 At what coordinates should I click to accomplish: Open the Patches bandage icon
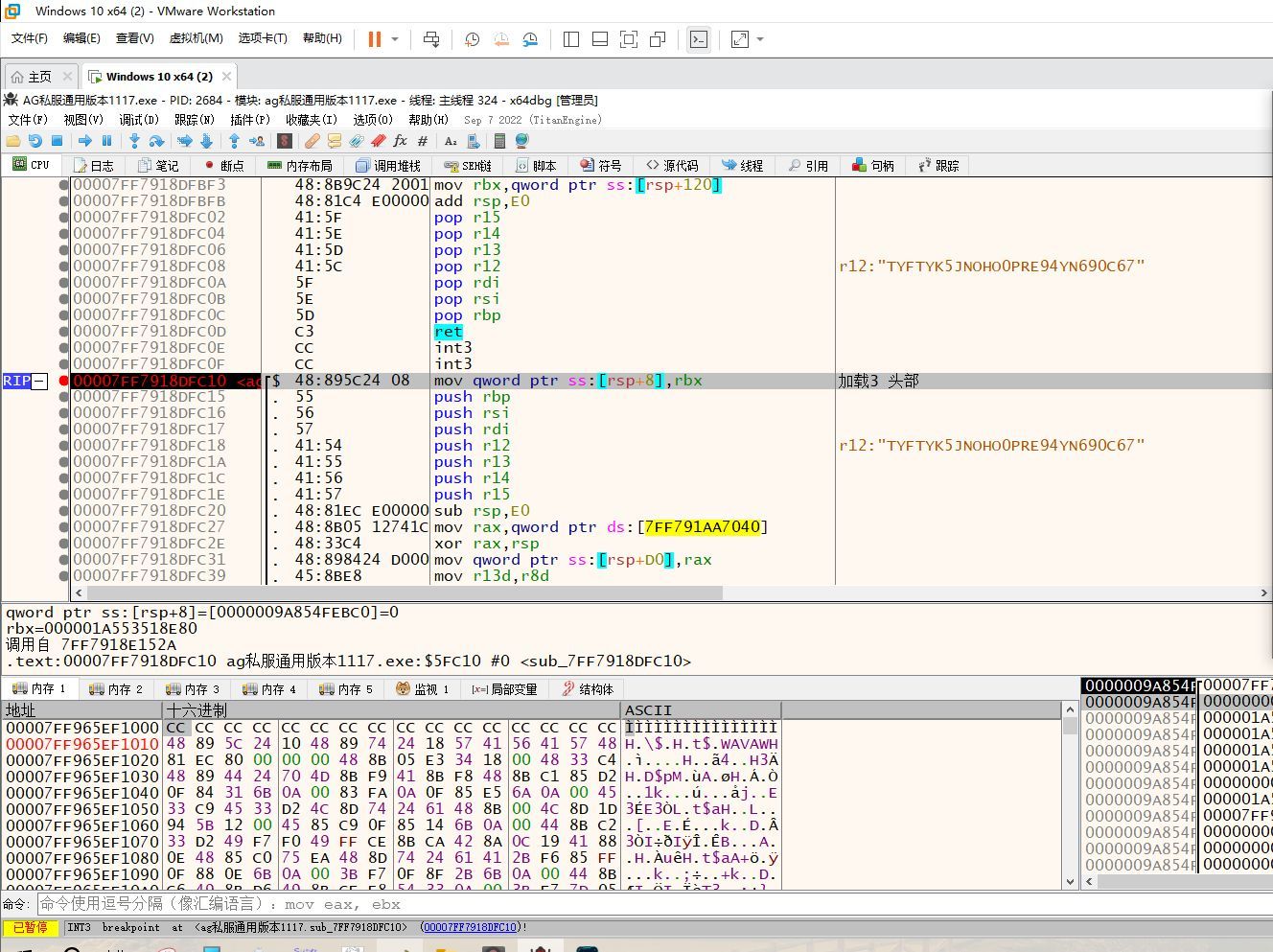point(312,141)
